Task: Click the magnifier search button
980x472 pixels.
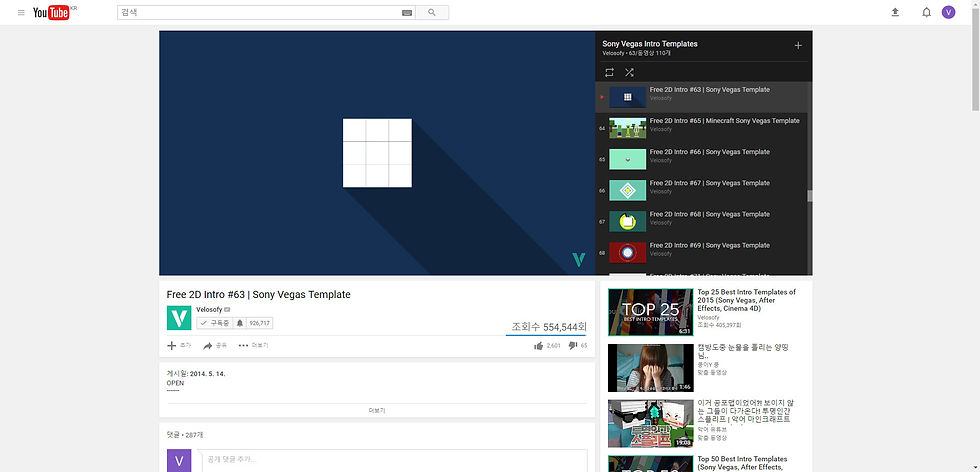Action: pyautogui.click(x=432, y=13)
